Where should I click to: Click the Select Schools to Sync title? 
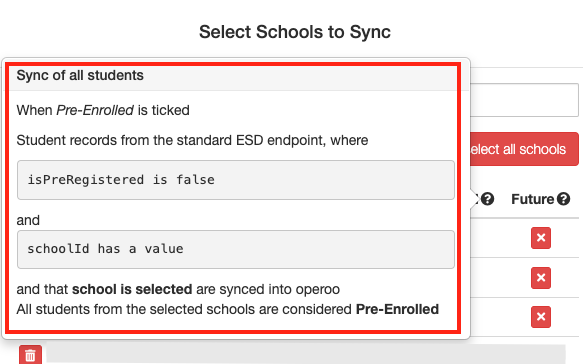[x=294, y=32]
